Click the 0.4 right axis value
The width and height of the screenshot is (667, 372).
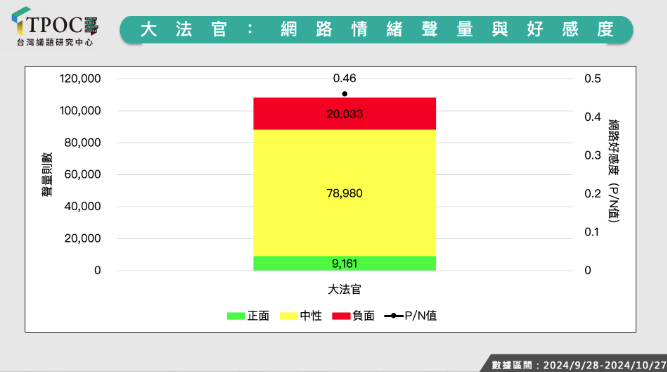(x=593, y=117)
